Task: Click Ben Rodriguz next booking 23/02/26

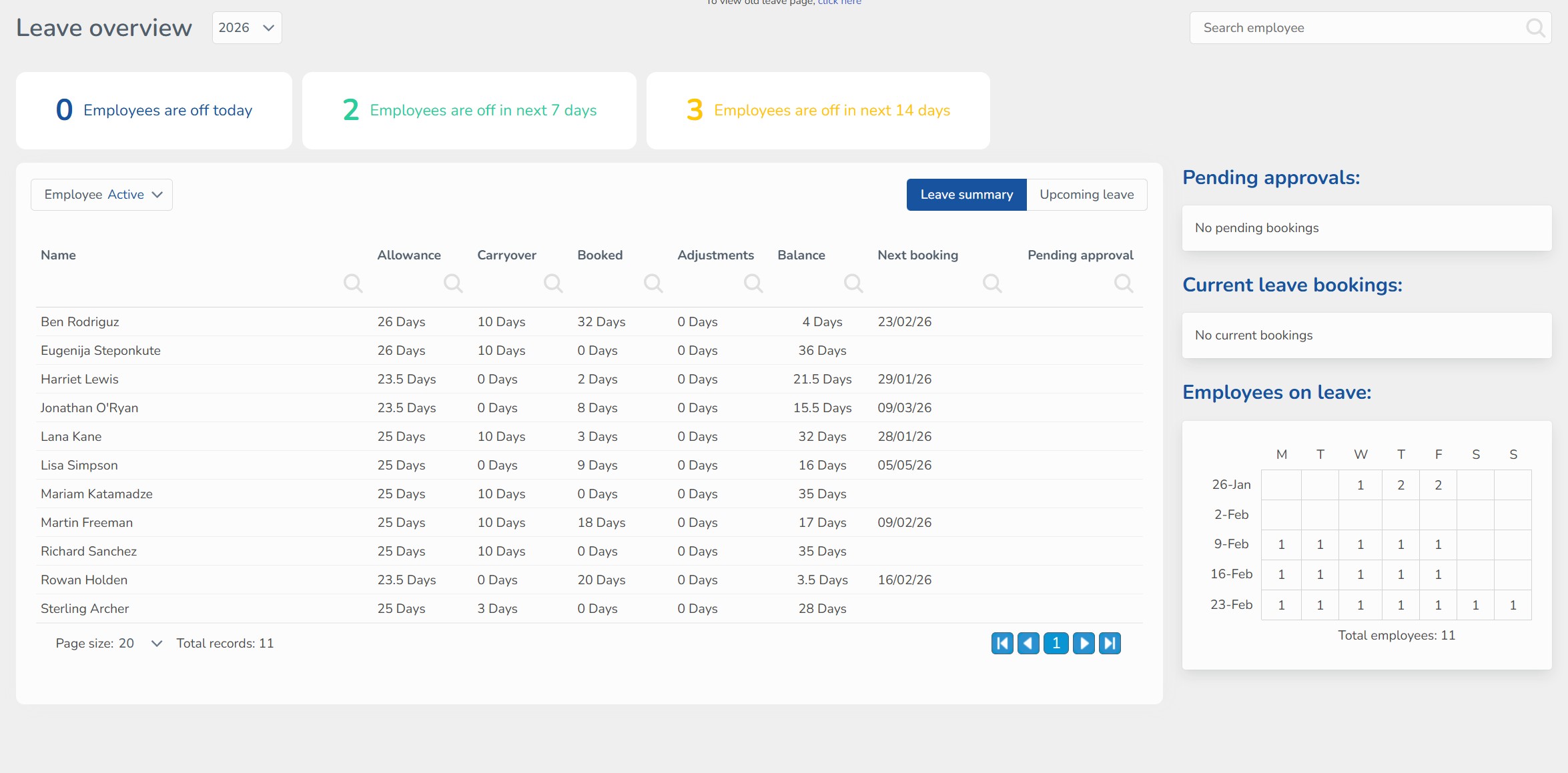Action: [905, 322]
